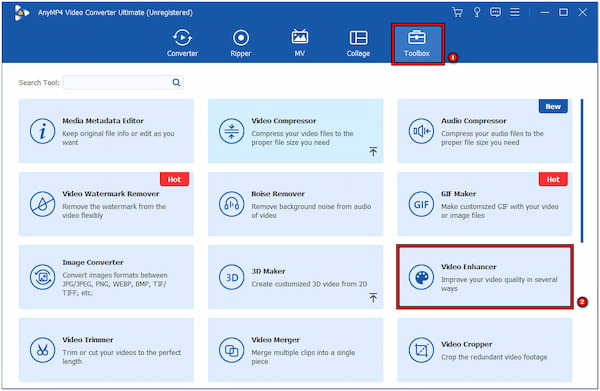The image size is (600, 391).
Task: Switch to the Ripper tab
Action: coord(241,43)
